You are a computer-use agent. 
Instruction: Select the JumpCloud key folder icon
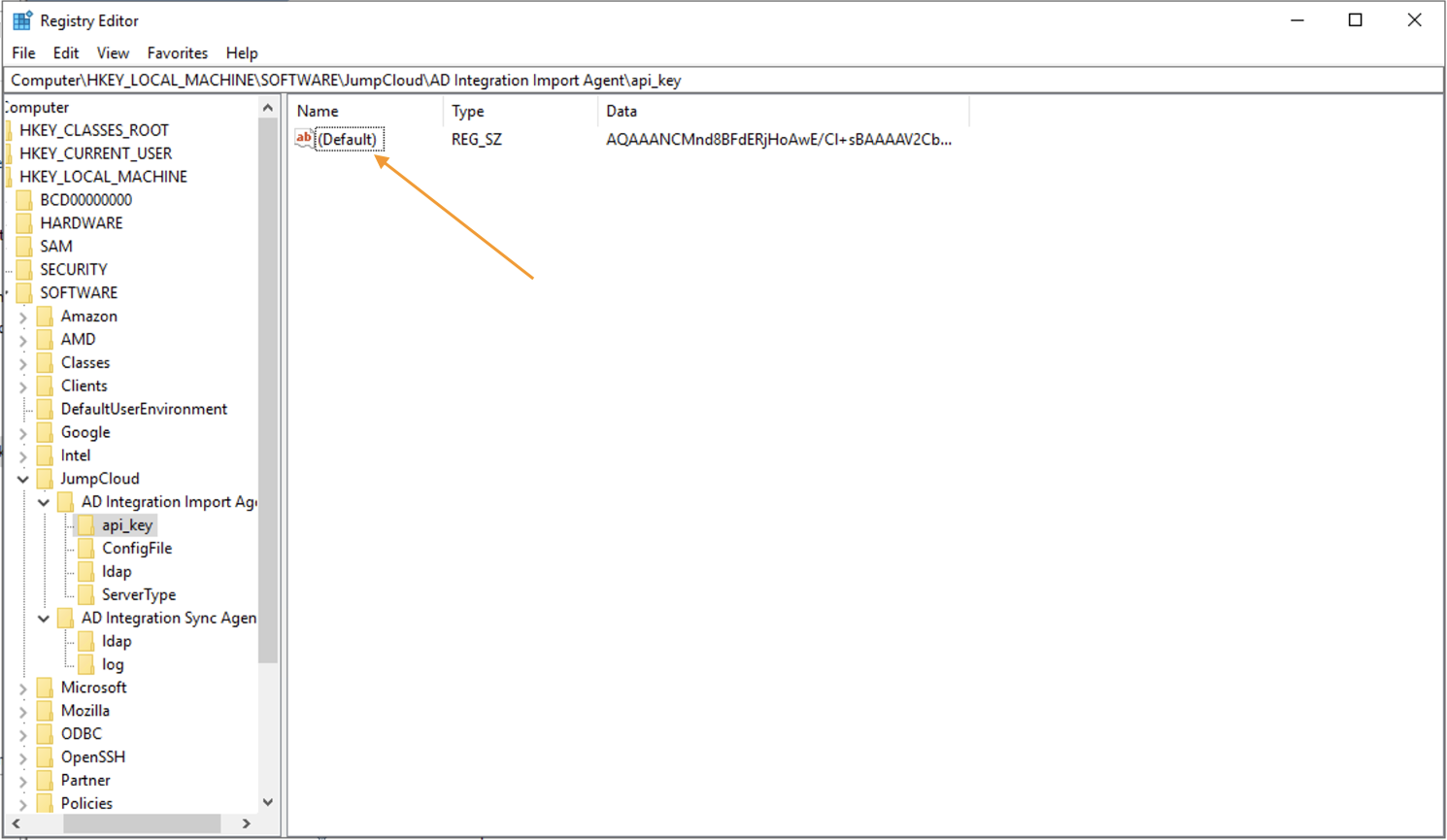tap(45, 478)
